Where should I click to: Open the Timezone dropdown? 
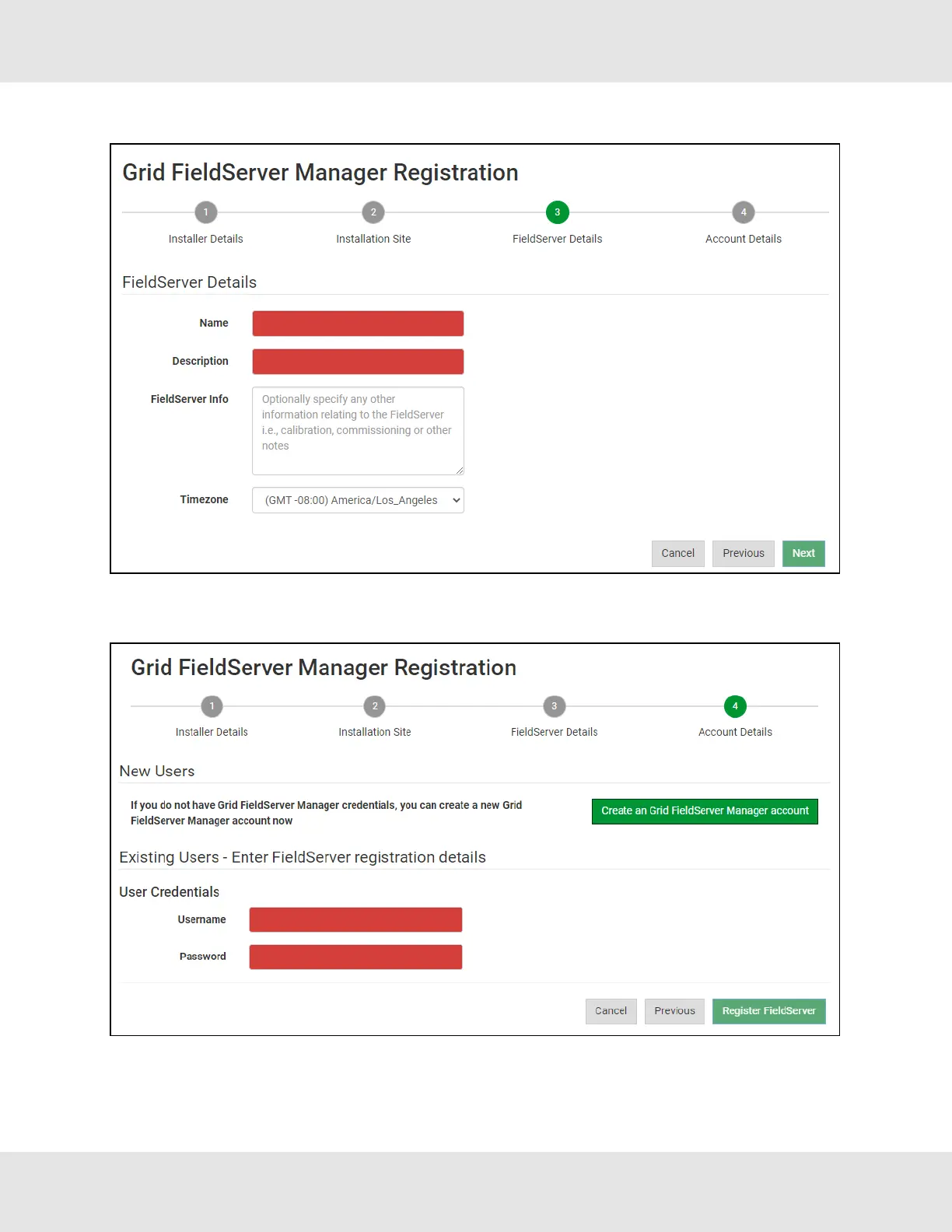click(x=358, y=500)
